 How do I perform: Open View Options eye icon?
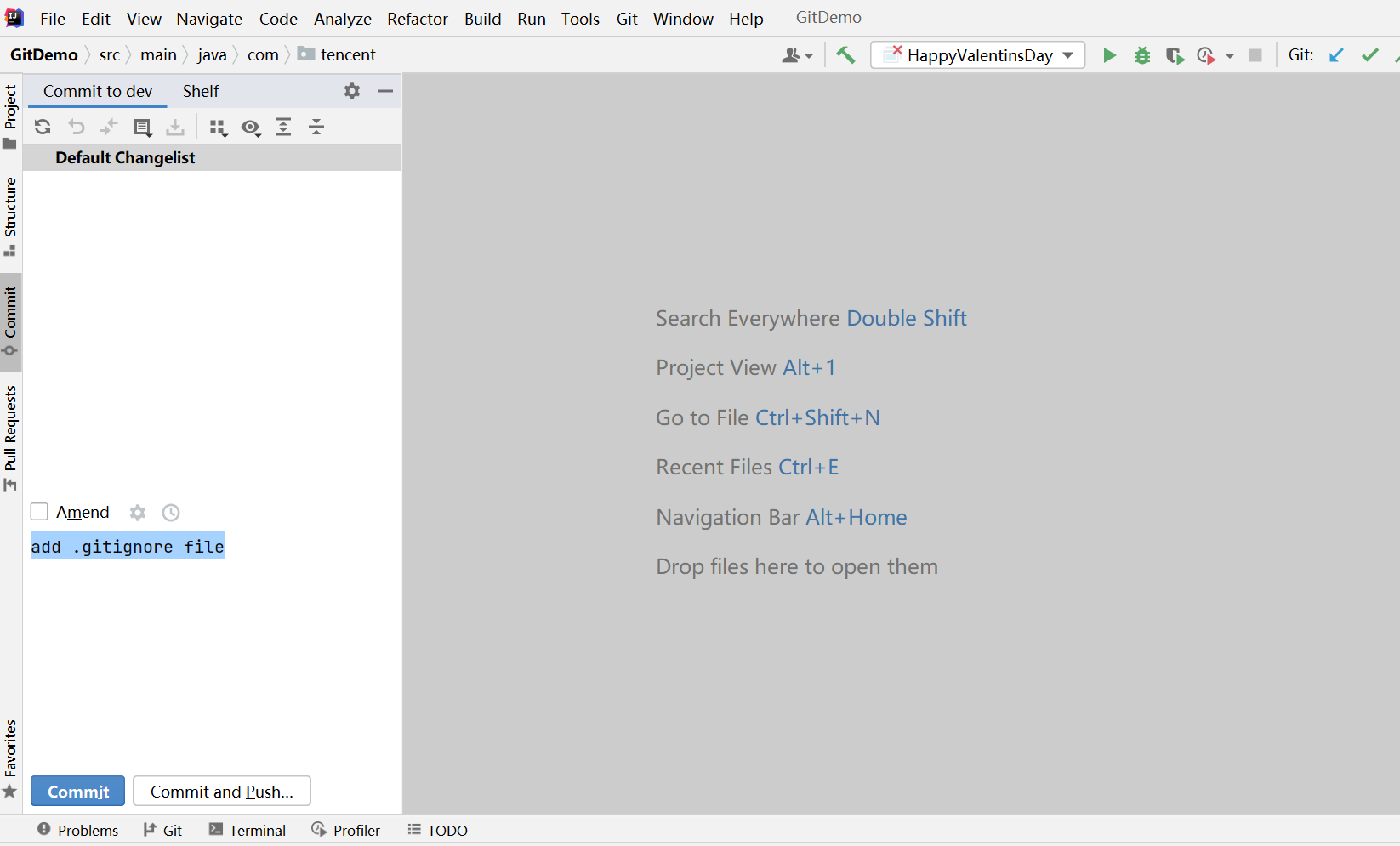click(251, 128)
